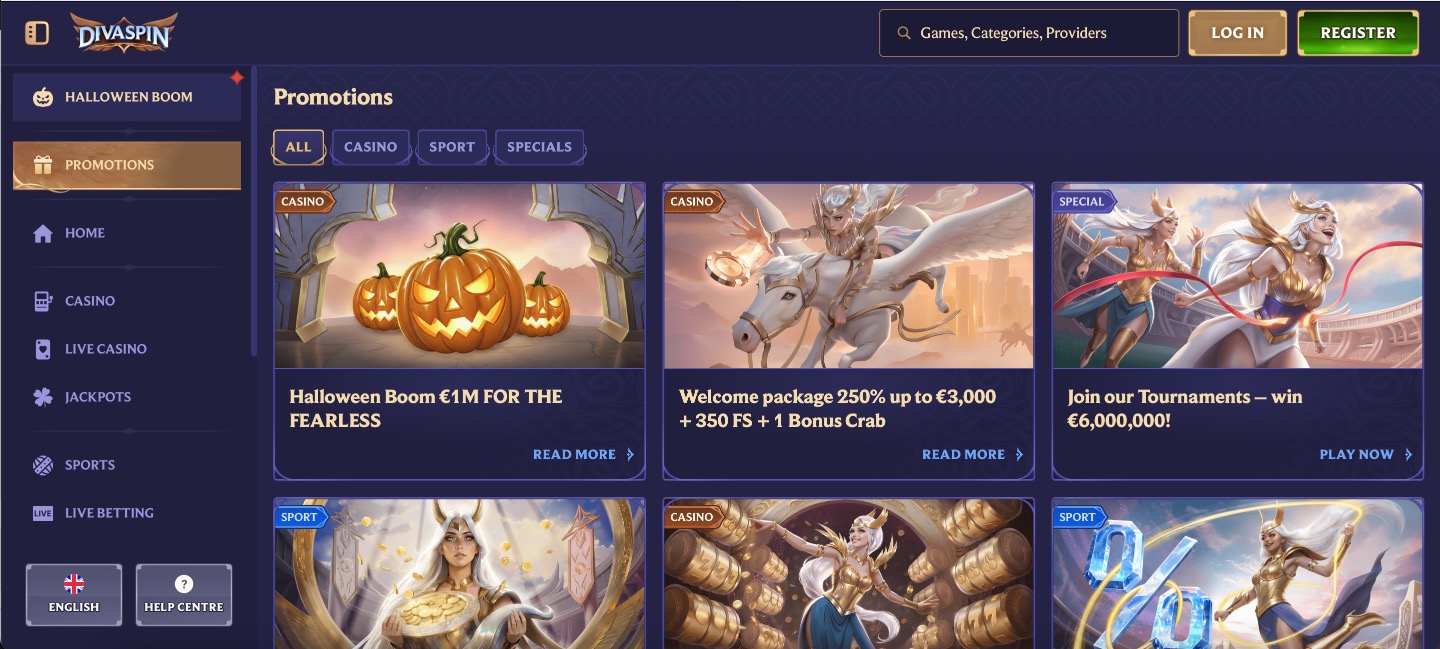Switch to the Sport promotions tab
This screenshot has height=649, width=1440.
pyautogui.click(x=452, y=147)
